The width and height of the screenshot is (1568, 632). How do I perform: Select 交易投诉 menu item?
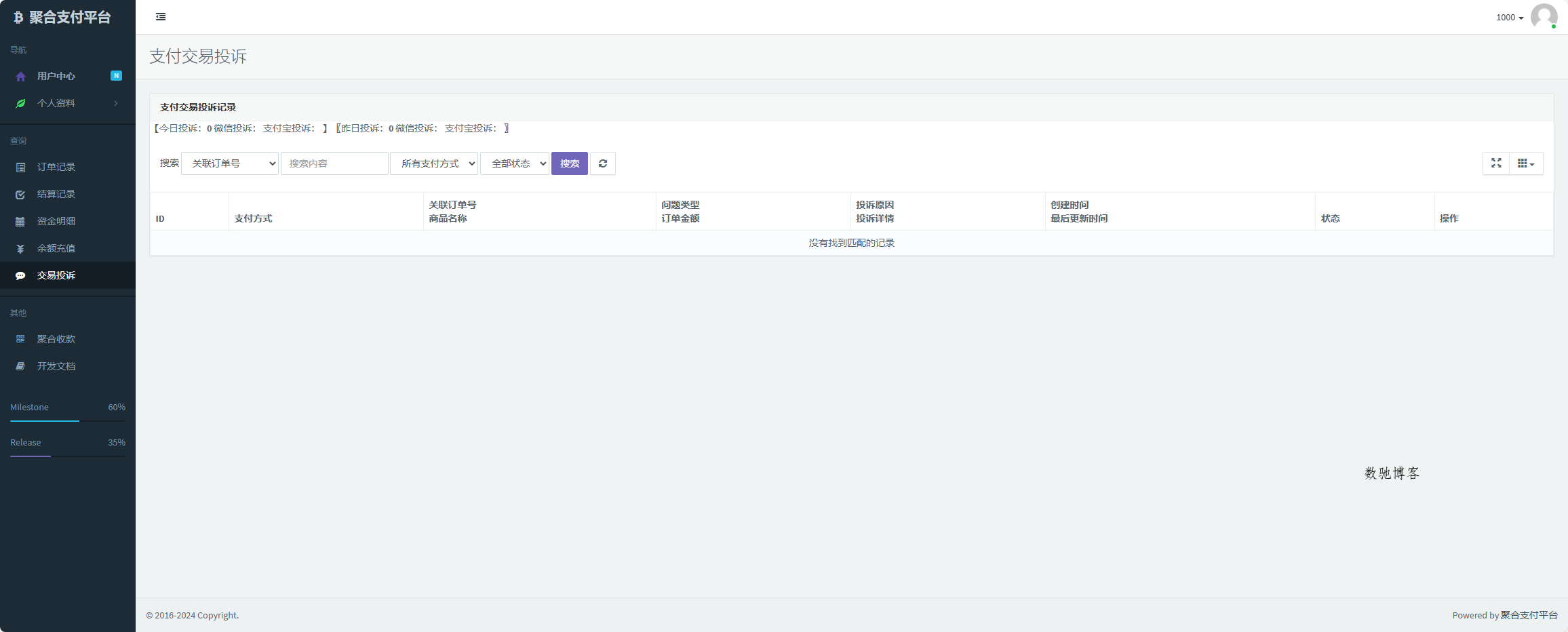68,275
